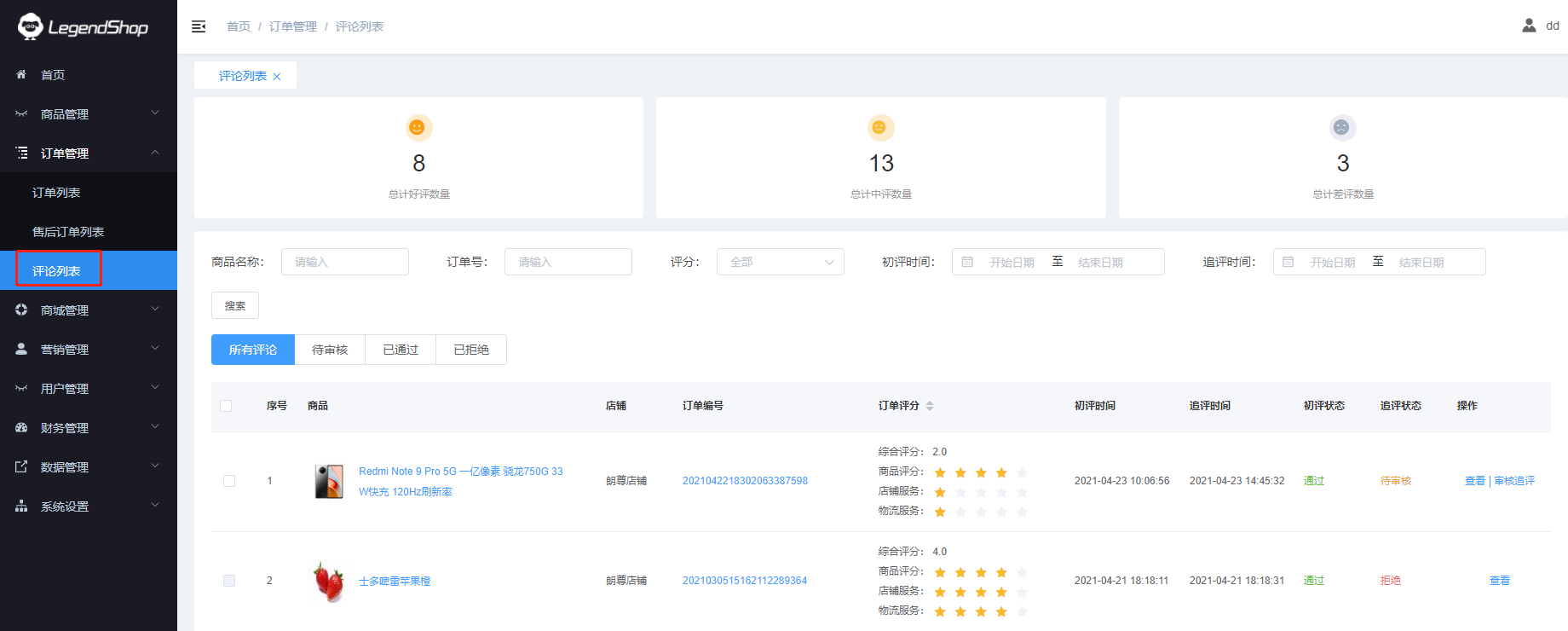Click the user avatar icon at top right
This screenshot has width=1568, height=631.
pyautogui.click(x=1529, y=26)
